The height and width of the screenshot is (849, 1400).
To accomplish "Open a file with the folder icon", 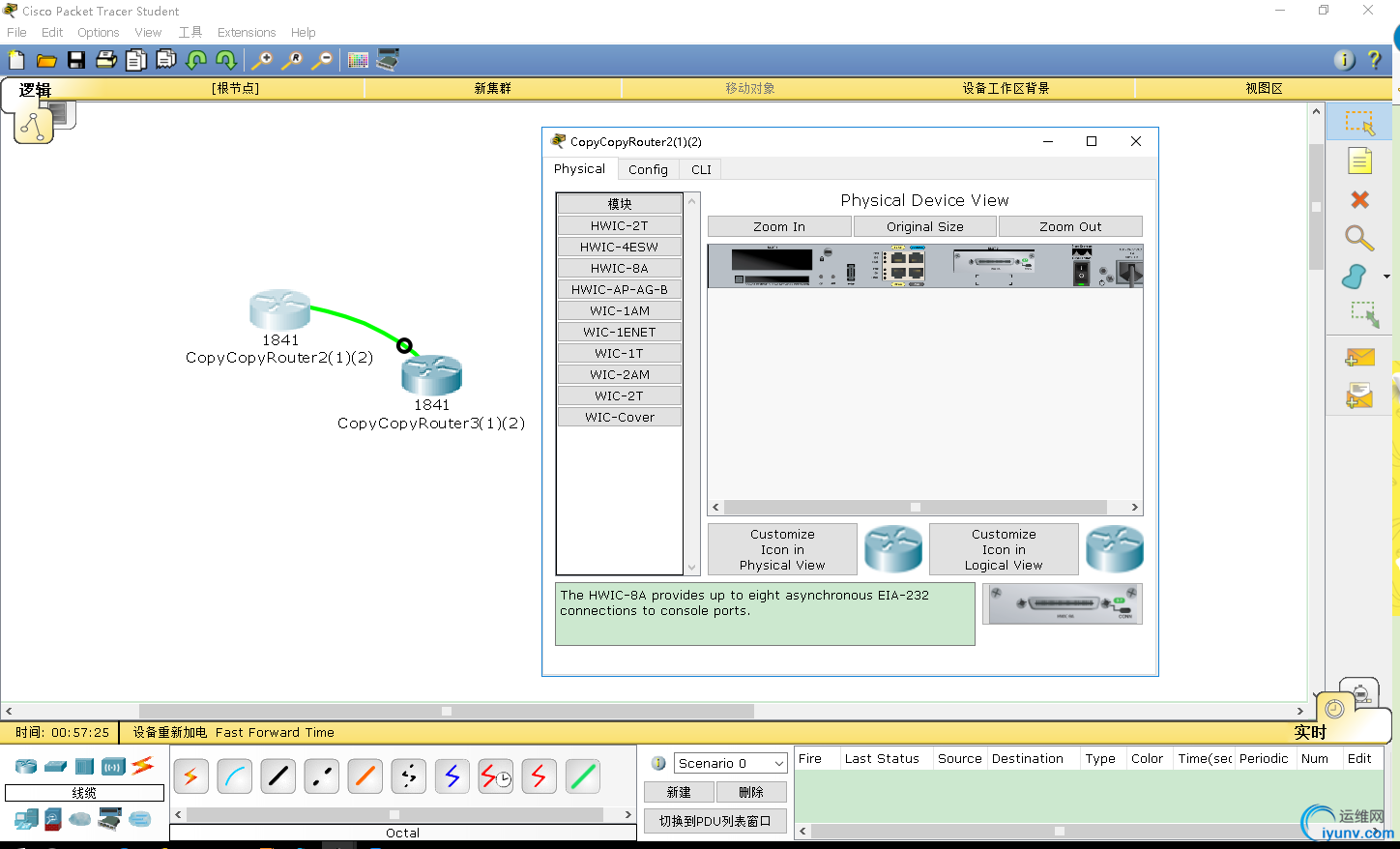I will pyautogui.click(x=46, y=60).
